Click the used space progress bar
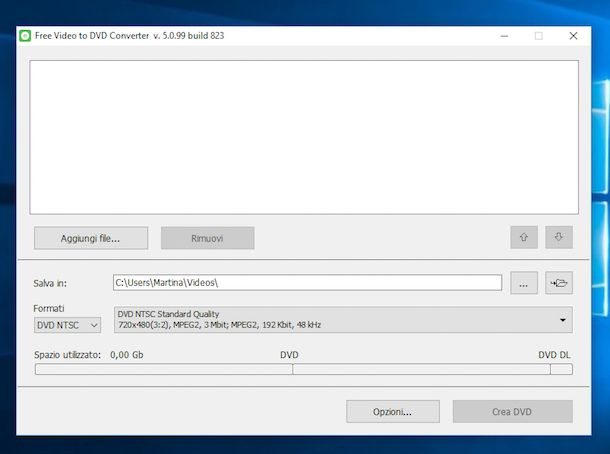 (x=303, y=369)
